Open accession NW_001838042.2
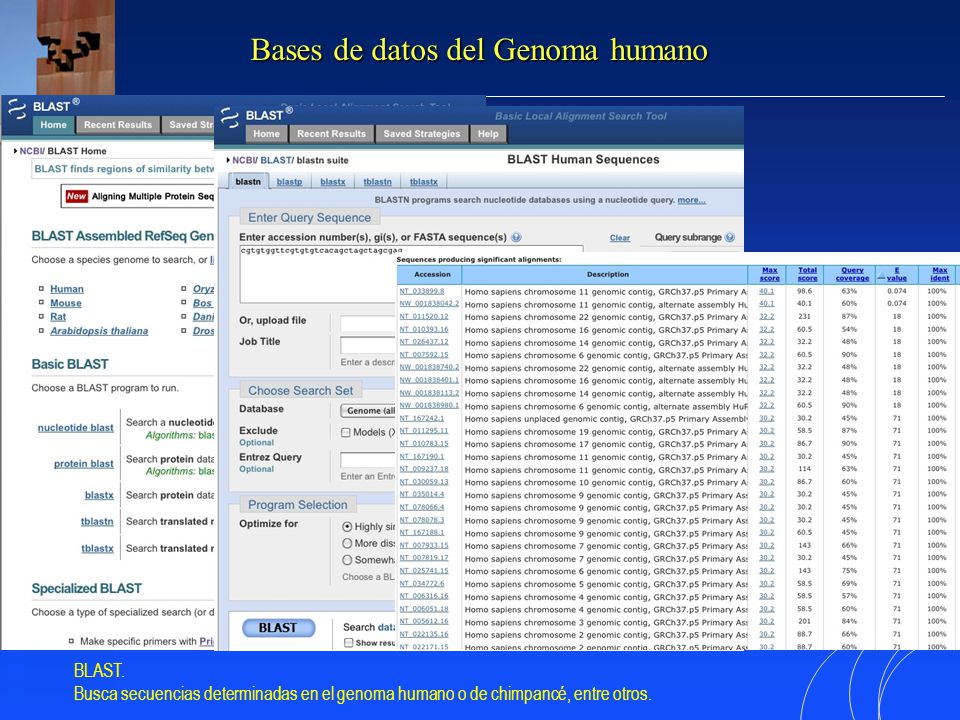960x720 pixels. (x=429, y=304)
